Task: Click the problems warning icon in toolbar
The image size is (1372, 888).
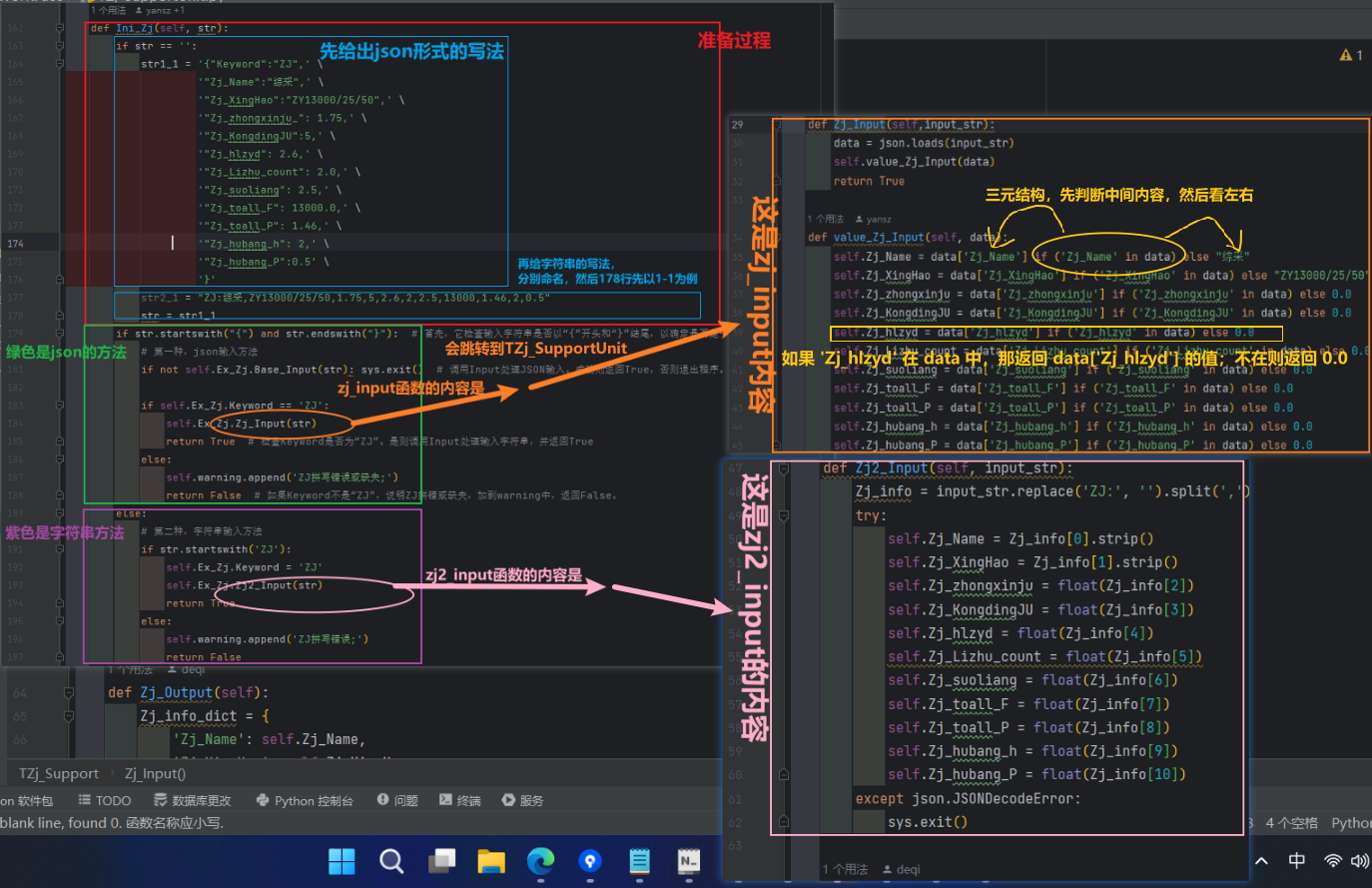Action: coord(383,800)
